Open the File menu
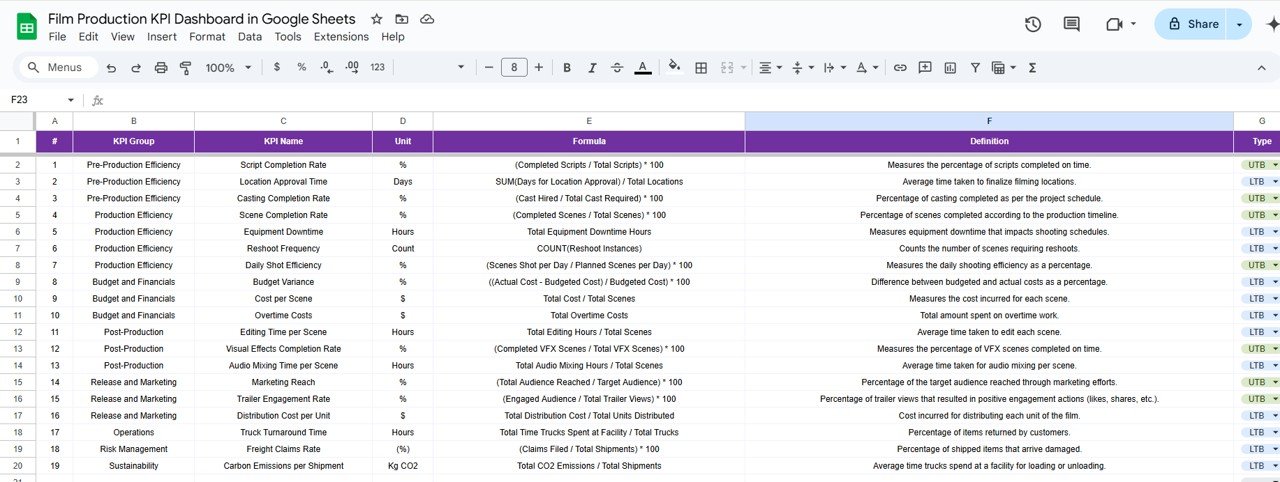This screenshot has height=482, width=1280. coord(57,36)
